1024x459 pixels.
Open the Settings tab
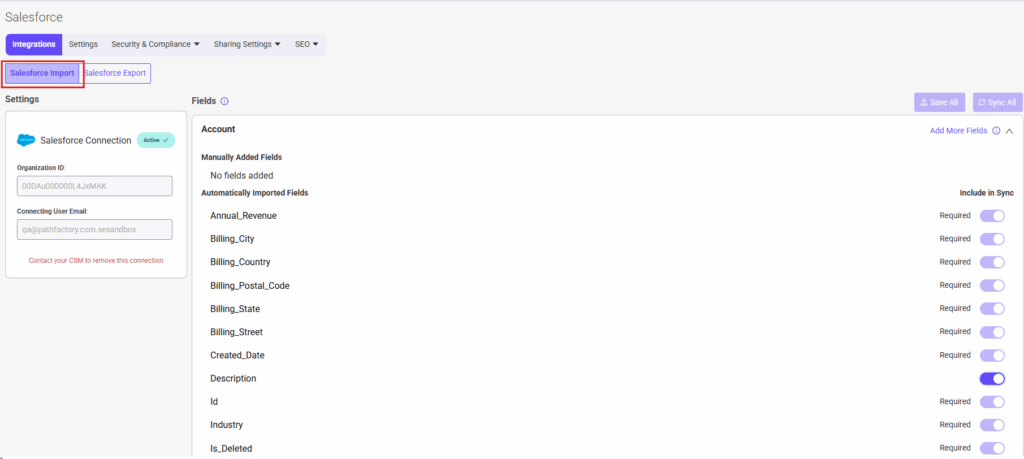point(84,44)
